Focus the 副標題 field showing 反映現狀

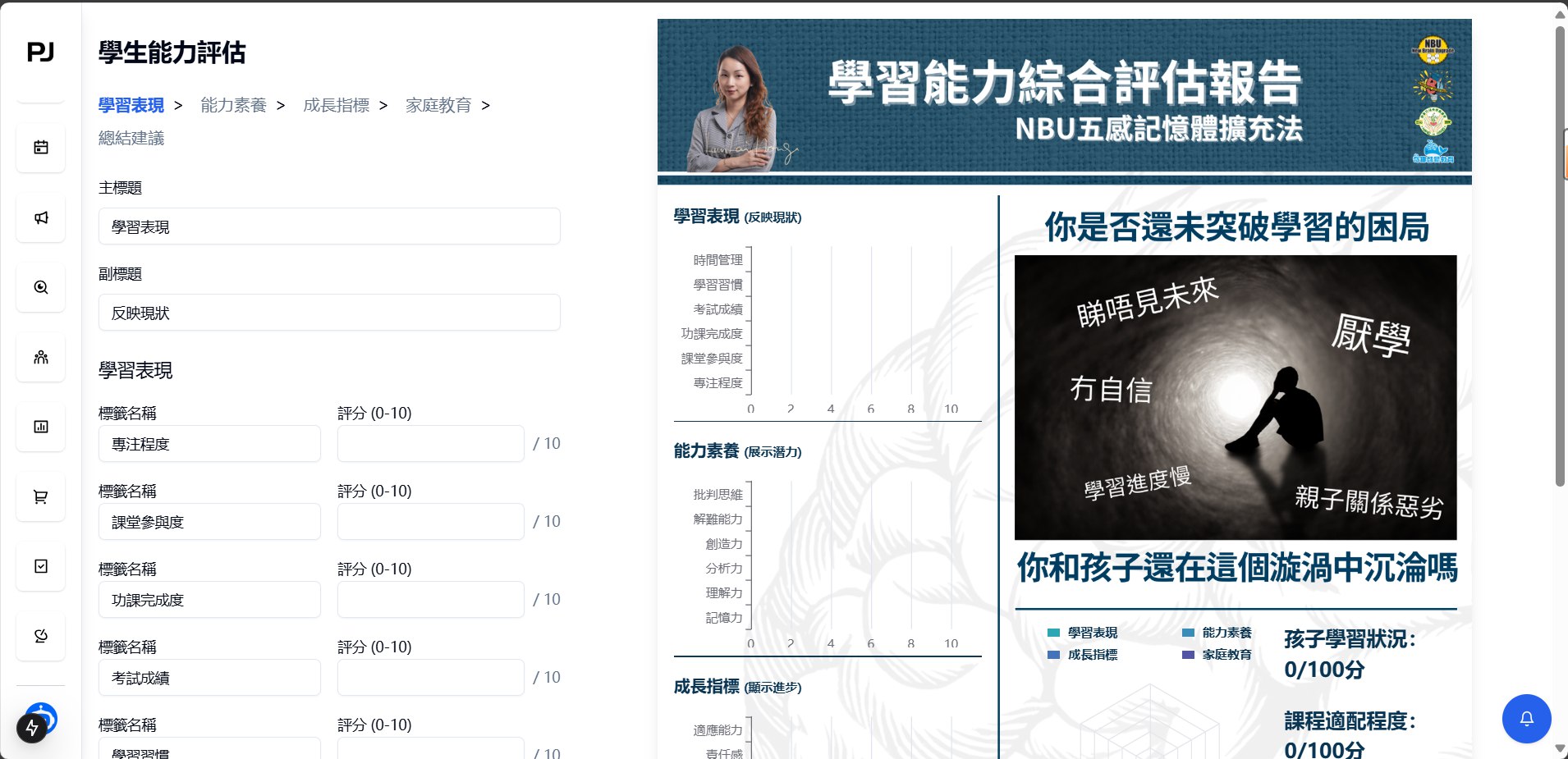pyautogui.click(x=329, y=313)
